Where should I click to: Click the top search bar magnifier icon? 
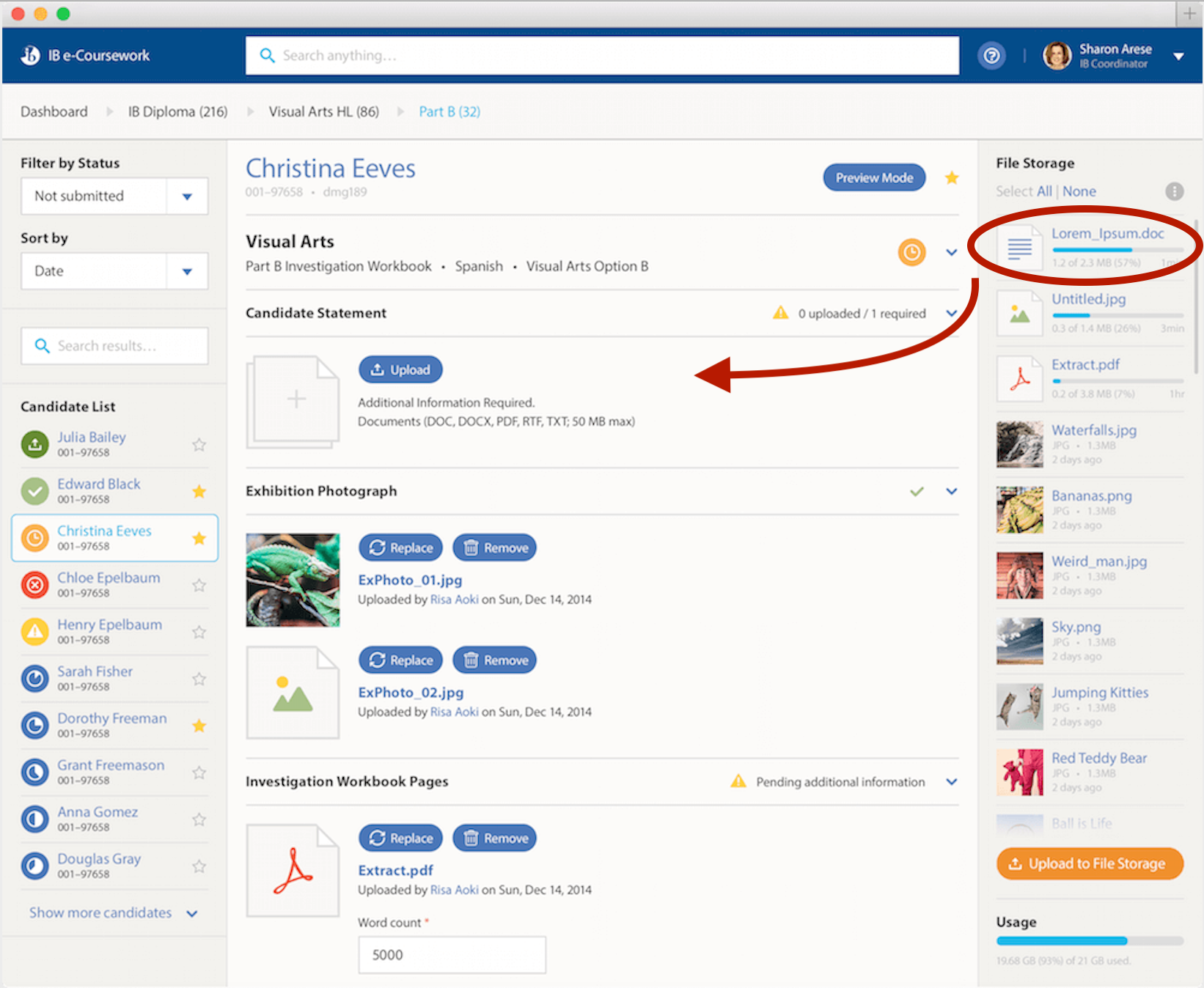[268, 56]
